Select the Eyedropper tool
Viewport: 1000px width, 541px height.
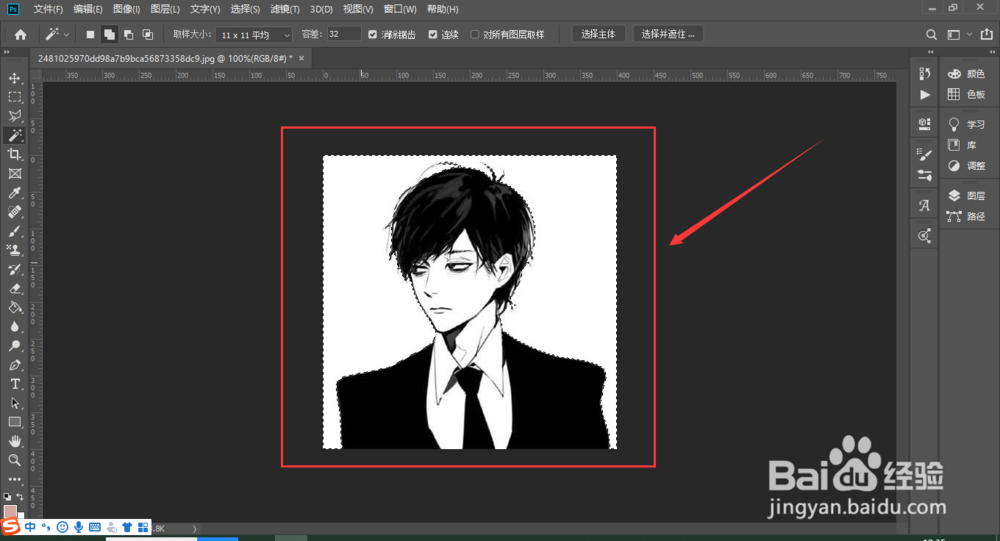tap(15, 193)
